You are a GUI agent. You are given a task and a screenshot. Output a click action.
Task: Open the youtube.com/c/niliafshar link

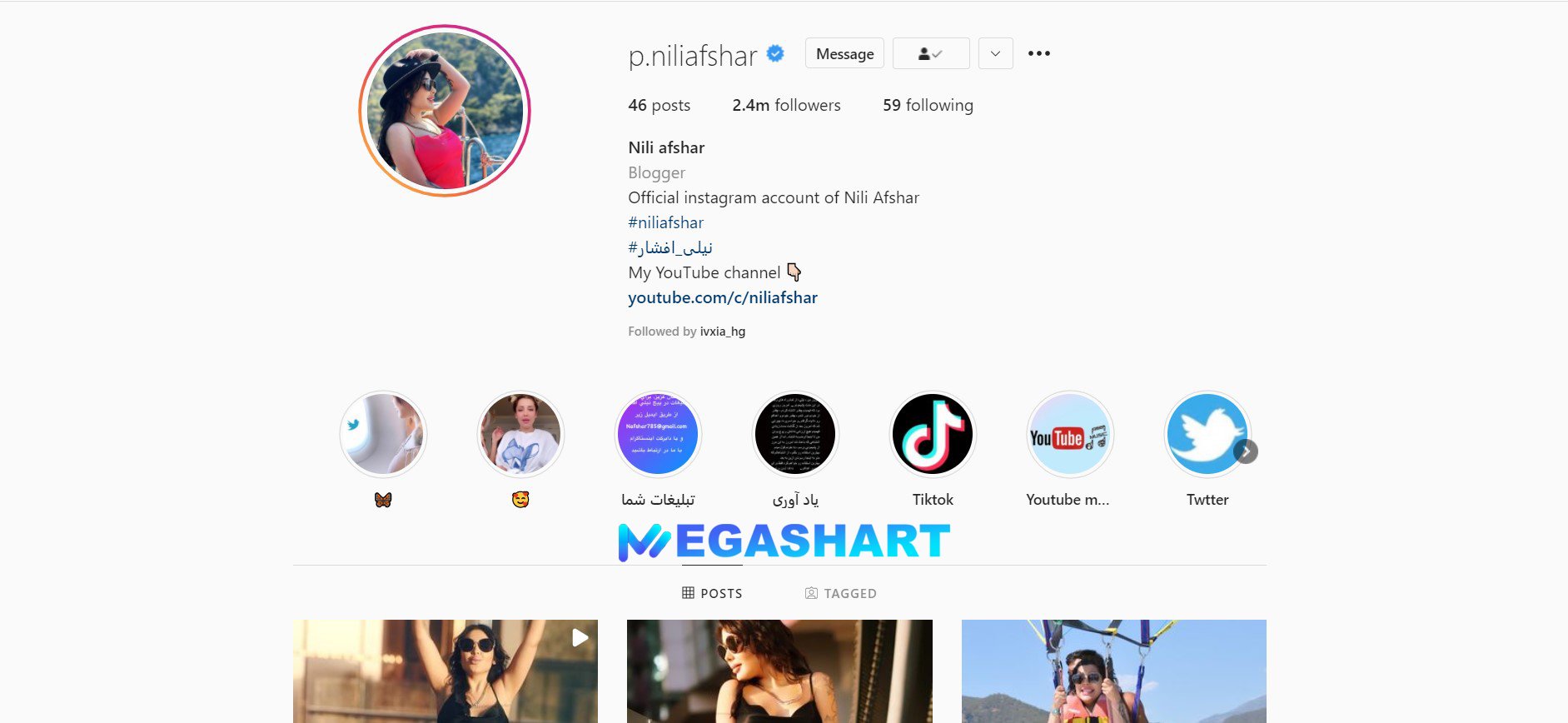coord(723,297)
